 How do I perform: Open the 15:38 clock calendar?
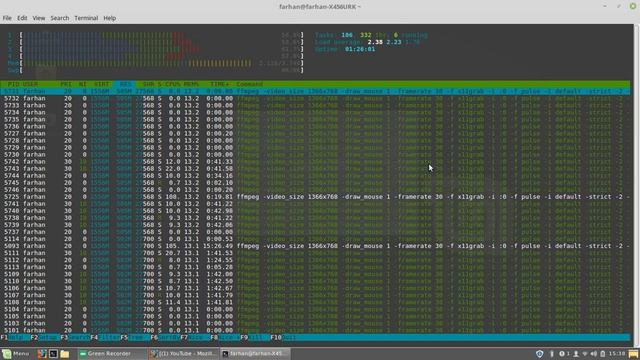pyautogui.click(x=617, y=354)
